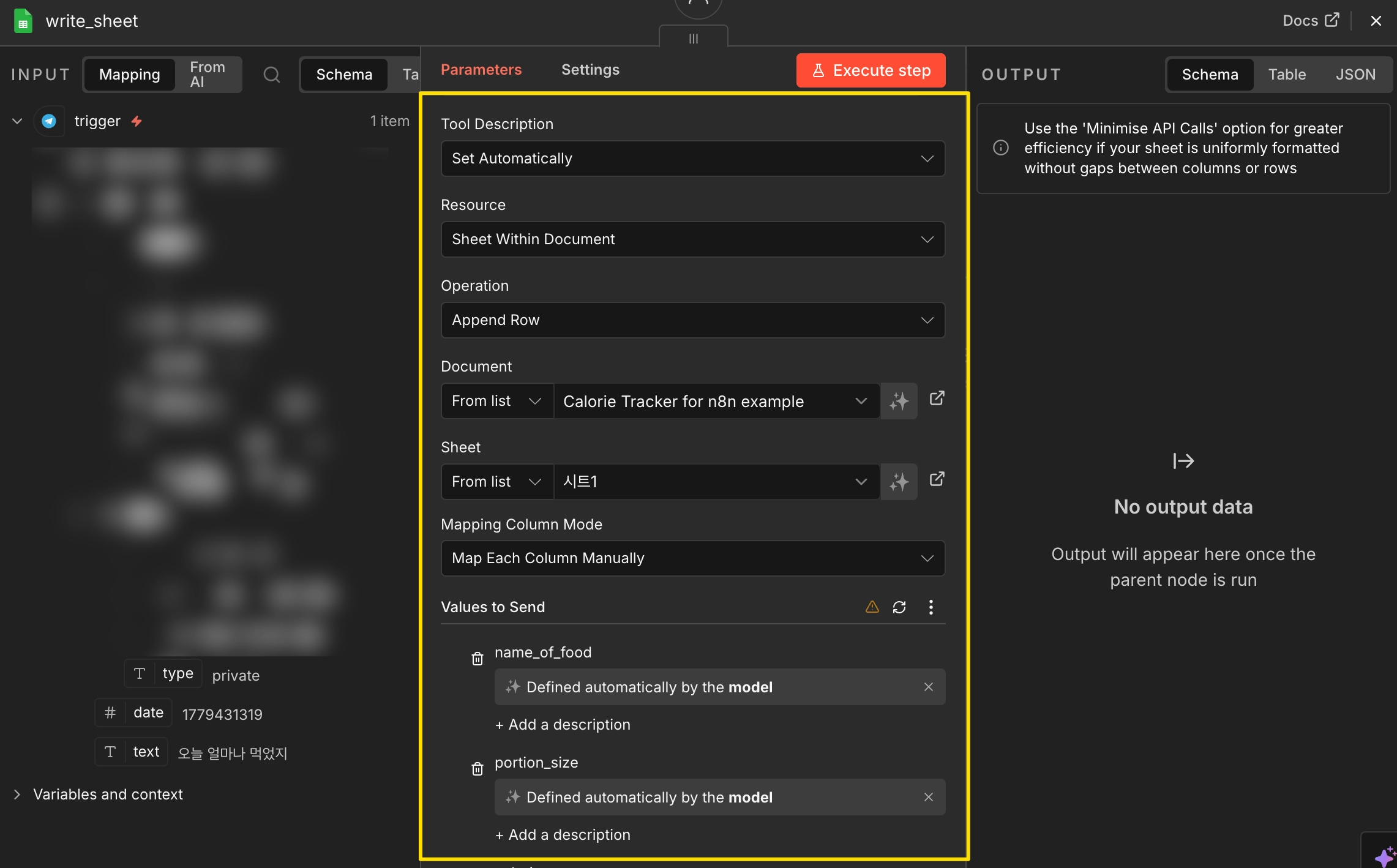Open the Operation dropdown set to Append Row

(x=693, y=320)
